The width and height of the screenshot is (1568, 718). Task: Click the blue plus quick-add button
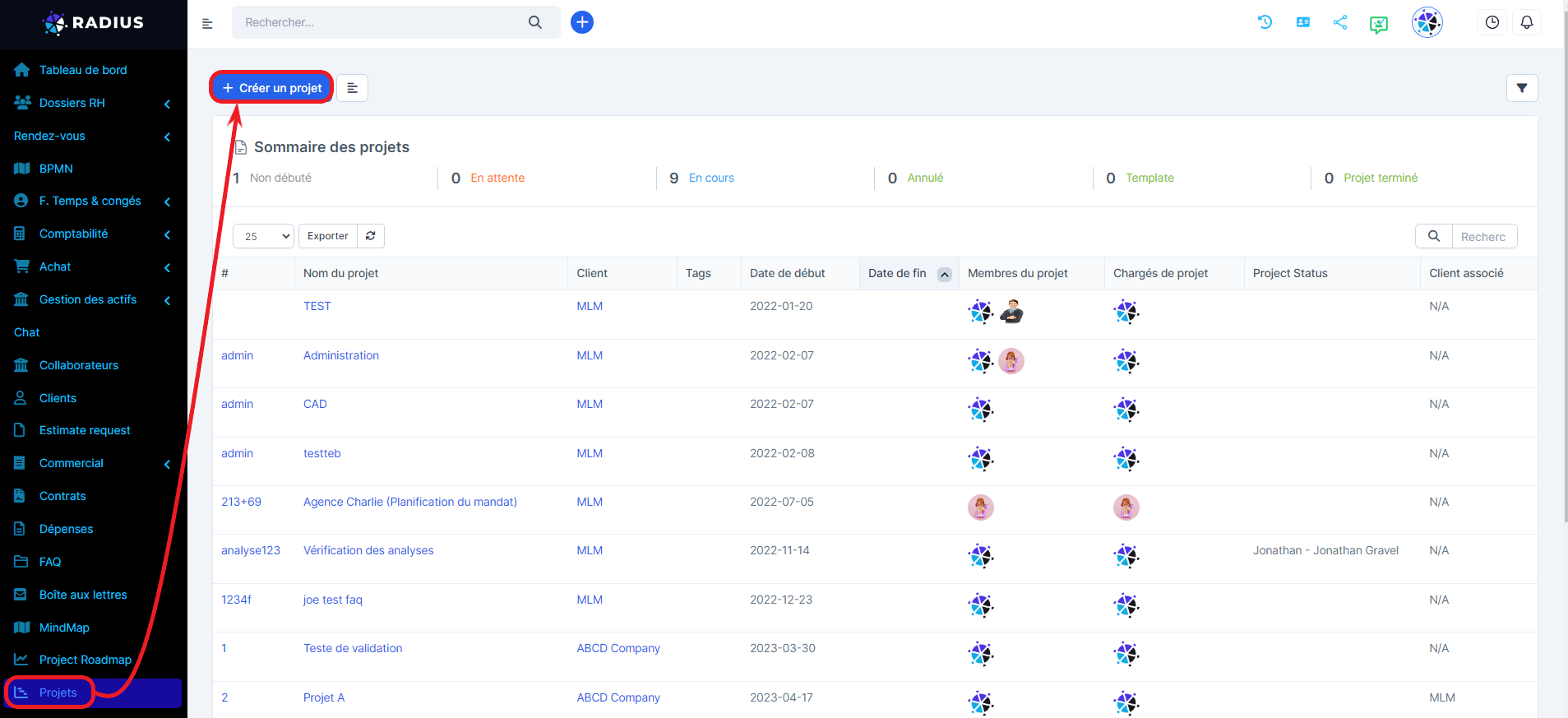[x=582, y=22]
